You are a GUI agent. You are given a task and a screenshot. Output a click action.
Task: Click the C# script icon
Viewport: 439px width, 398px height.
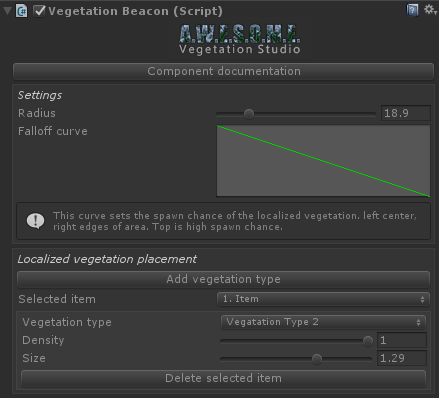click(22, 11)
